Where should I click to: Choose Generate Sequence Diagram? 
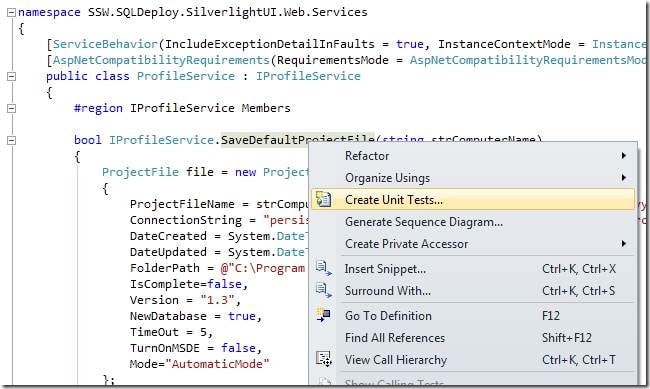473,222
